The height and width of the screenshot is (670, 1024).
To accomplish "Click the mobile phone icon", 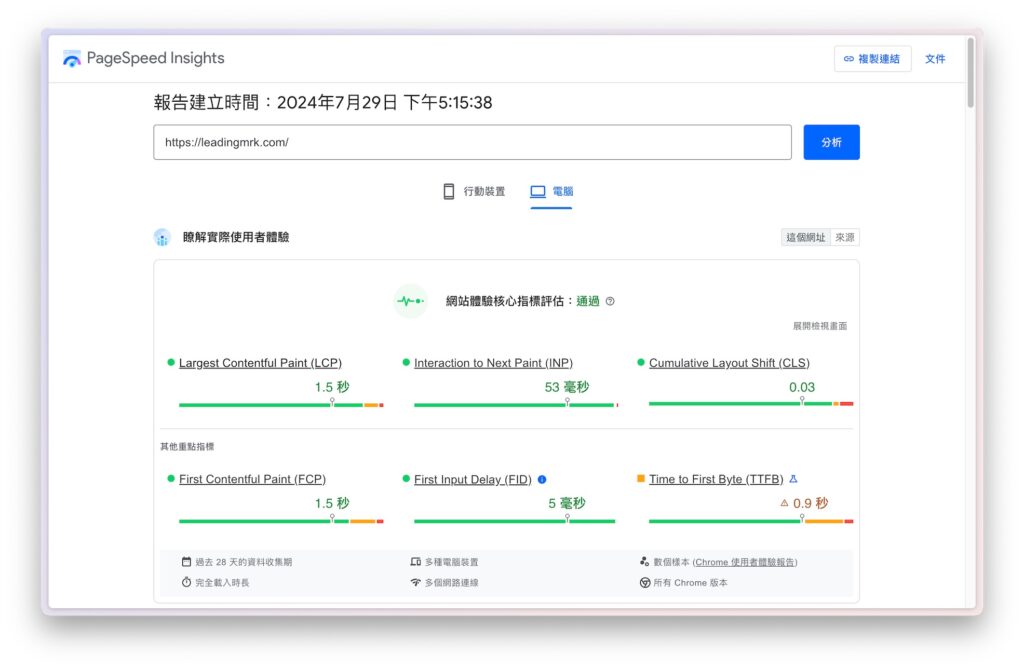I will 449,191.
